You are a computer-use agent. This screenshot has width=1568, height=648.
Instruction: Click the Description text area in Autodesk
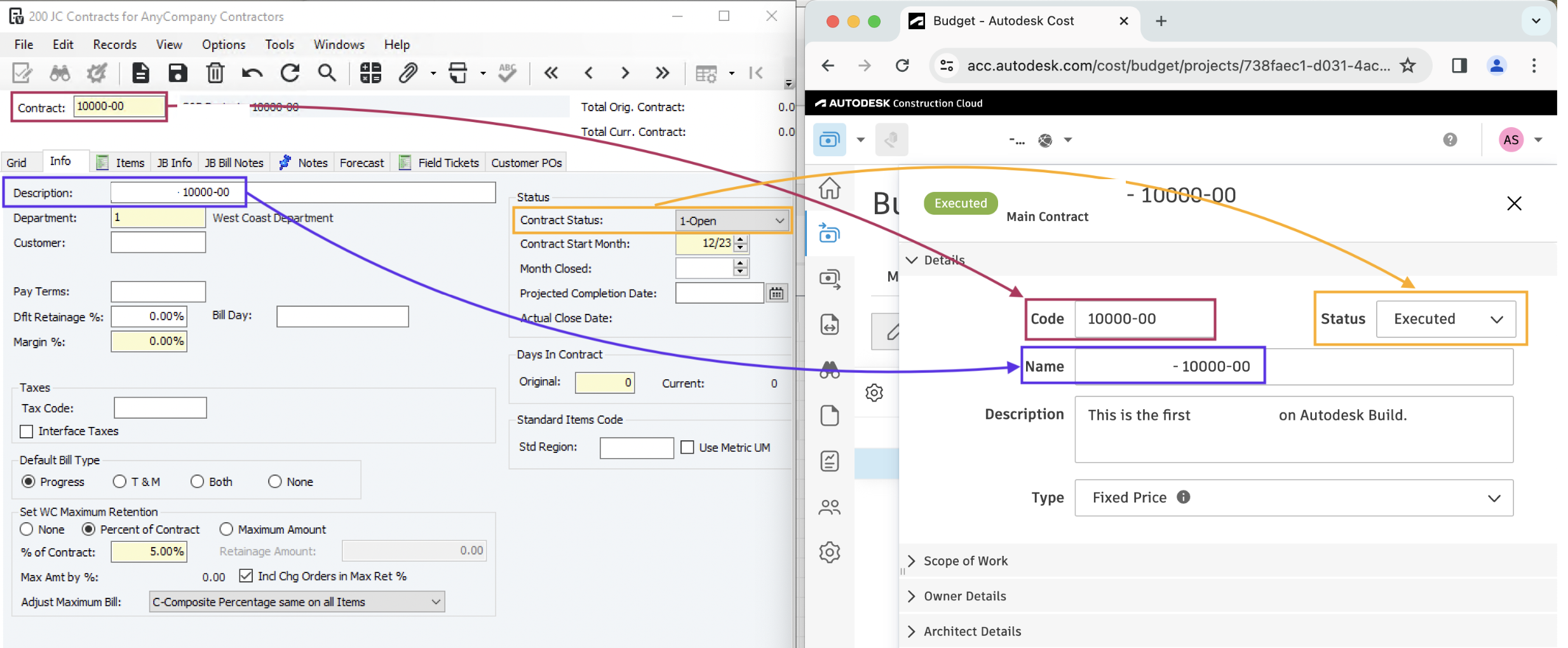coord(1294,429)
